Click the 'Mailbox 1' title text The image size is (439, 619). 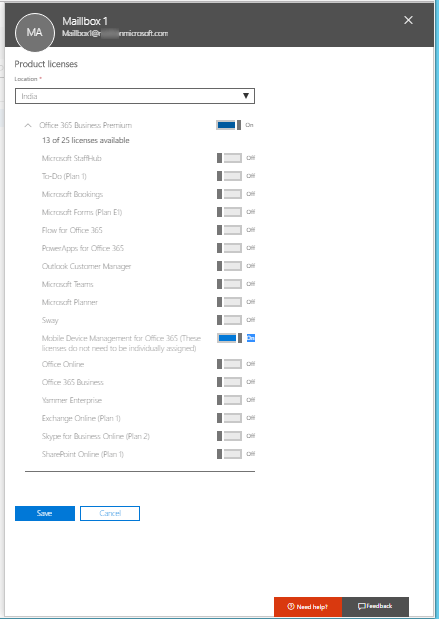point(85,21)
